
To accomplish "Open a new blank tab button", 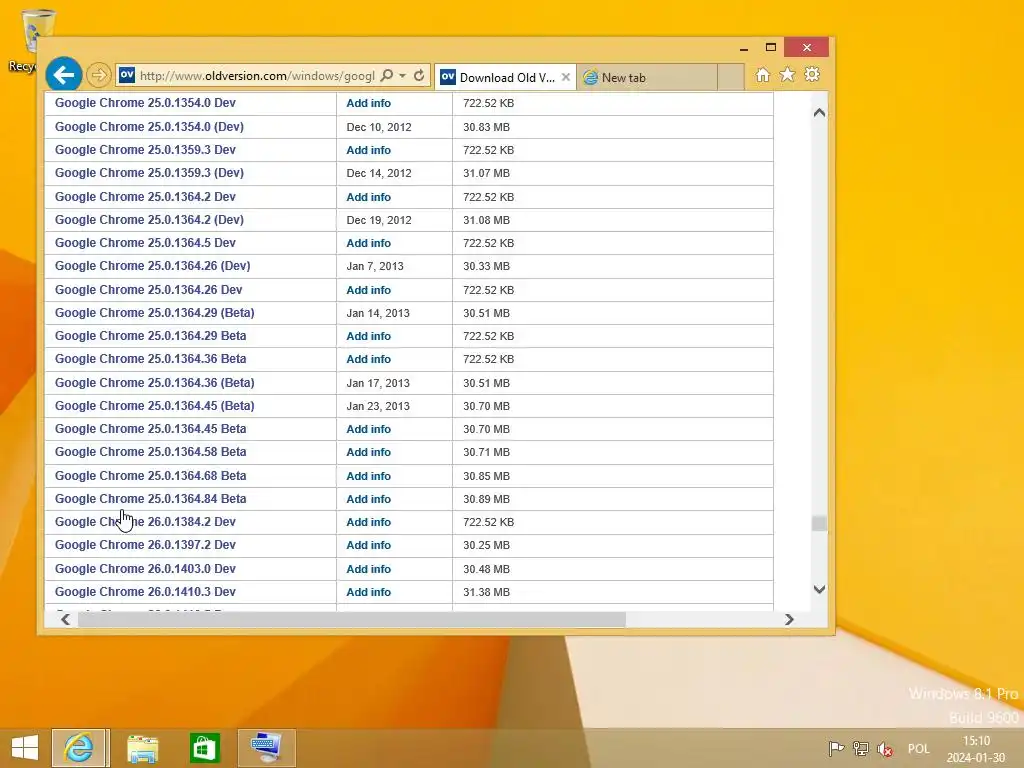I will 731,77.
